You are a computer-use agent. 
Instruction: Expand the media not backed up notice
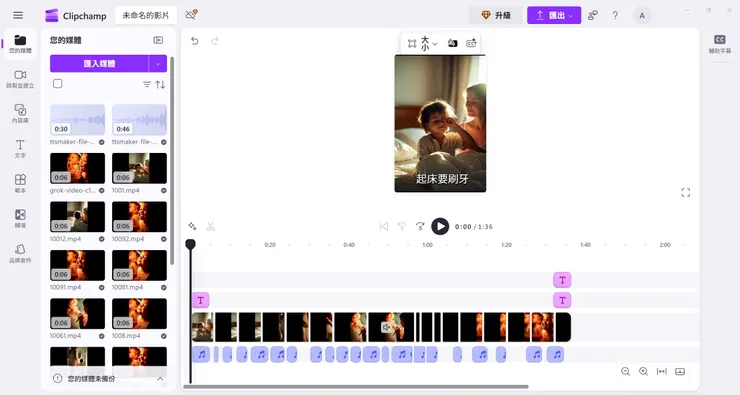click(x=160, y=378)
